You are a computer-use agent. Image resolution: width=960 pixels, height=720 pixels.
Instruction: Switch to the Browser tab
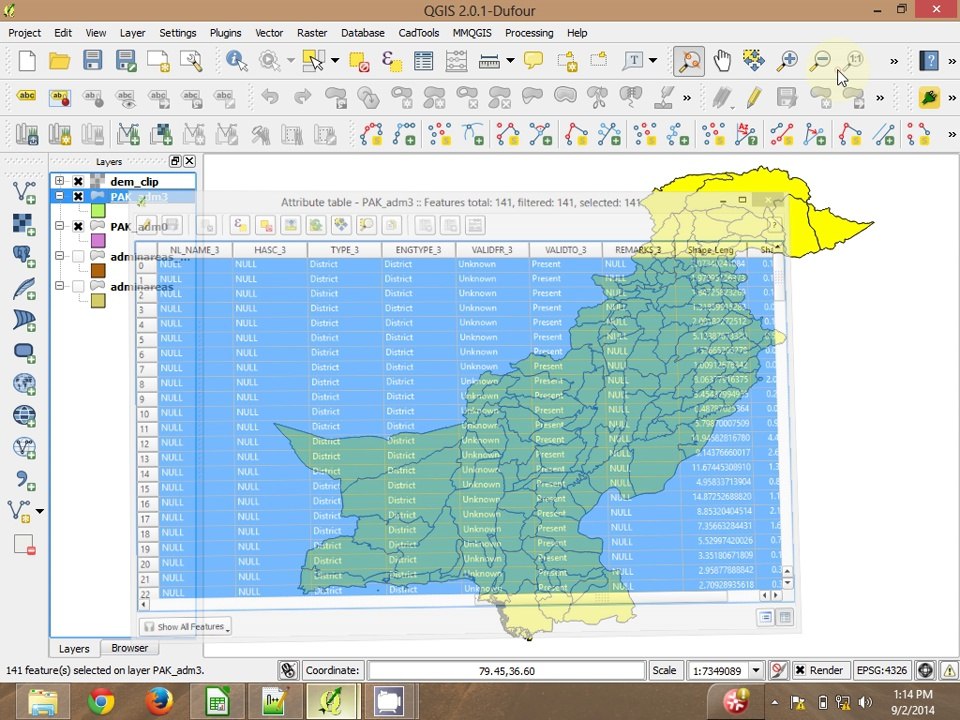[129, 648]
